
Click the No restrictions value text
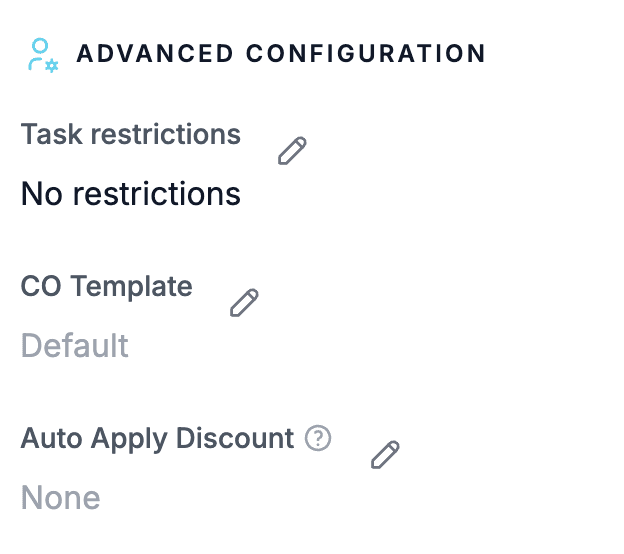pos(131,193)
